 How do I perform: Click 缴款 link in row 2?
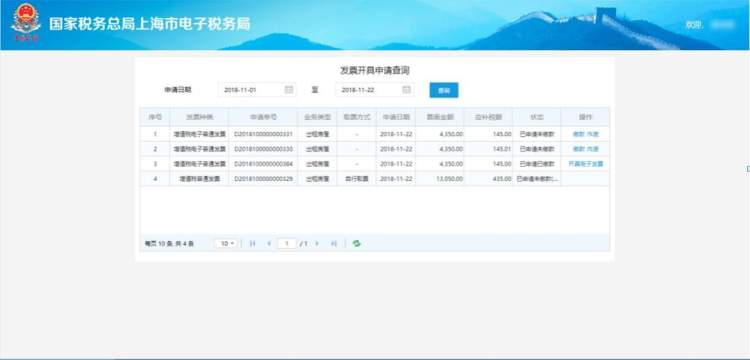(578, 149)
